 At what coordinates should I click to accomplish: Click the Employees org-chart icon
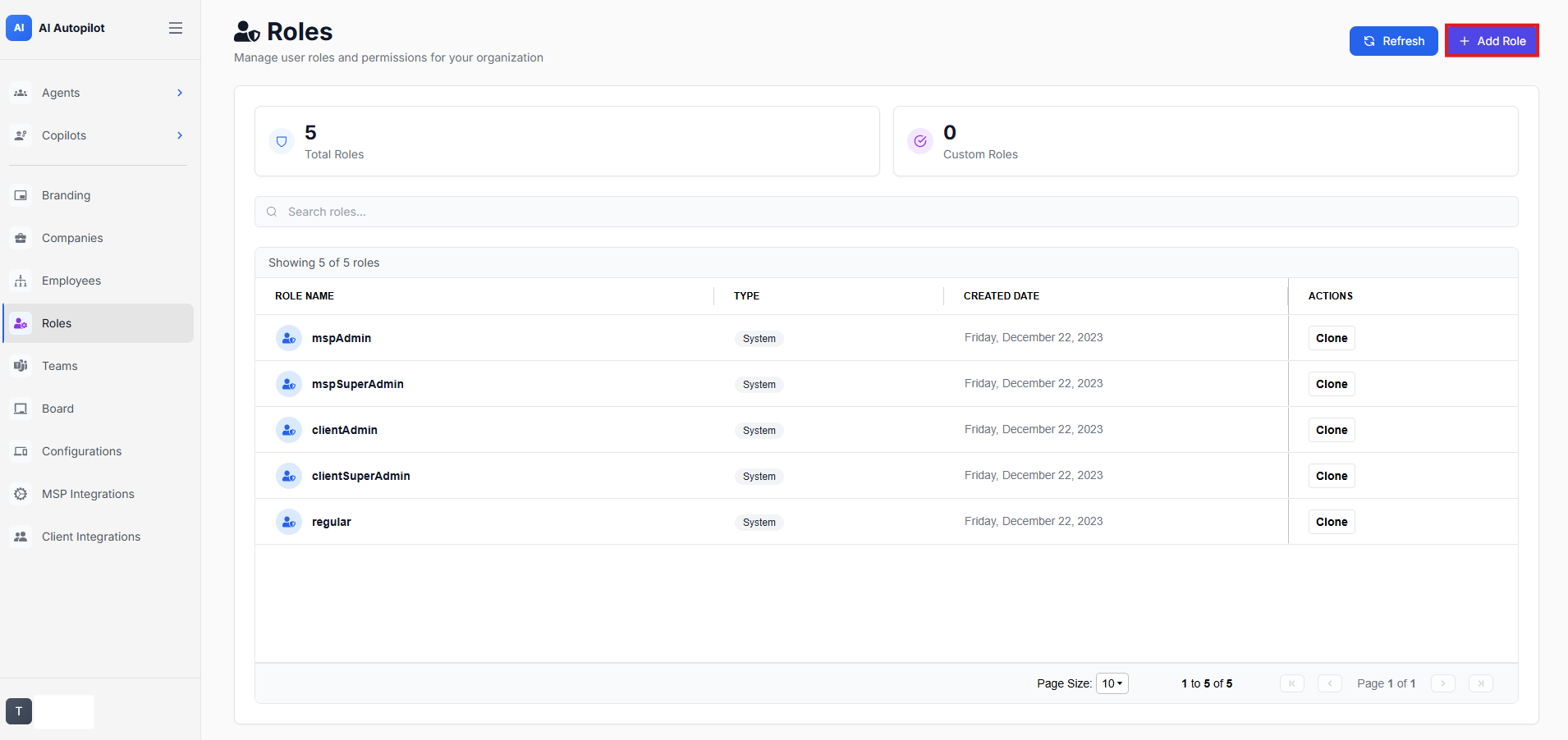click(x=21, y=281)
